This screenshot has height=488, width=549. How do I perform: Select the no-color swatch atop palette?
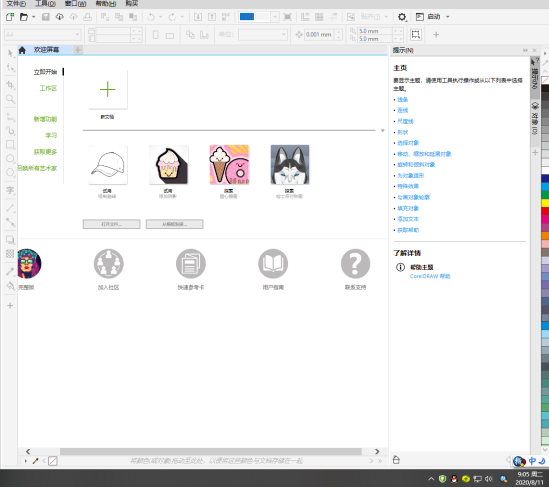(545, 81)
